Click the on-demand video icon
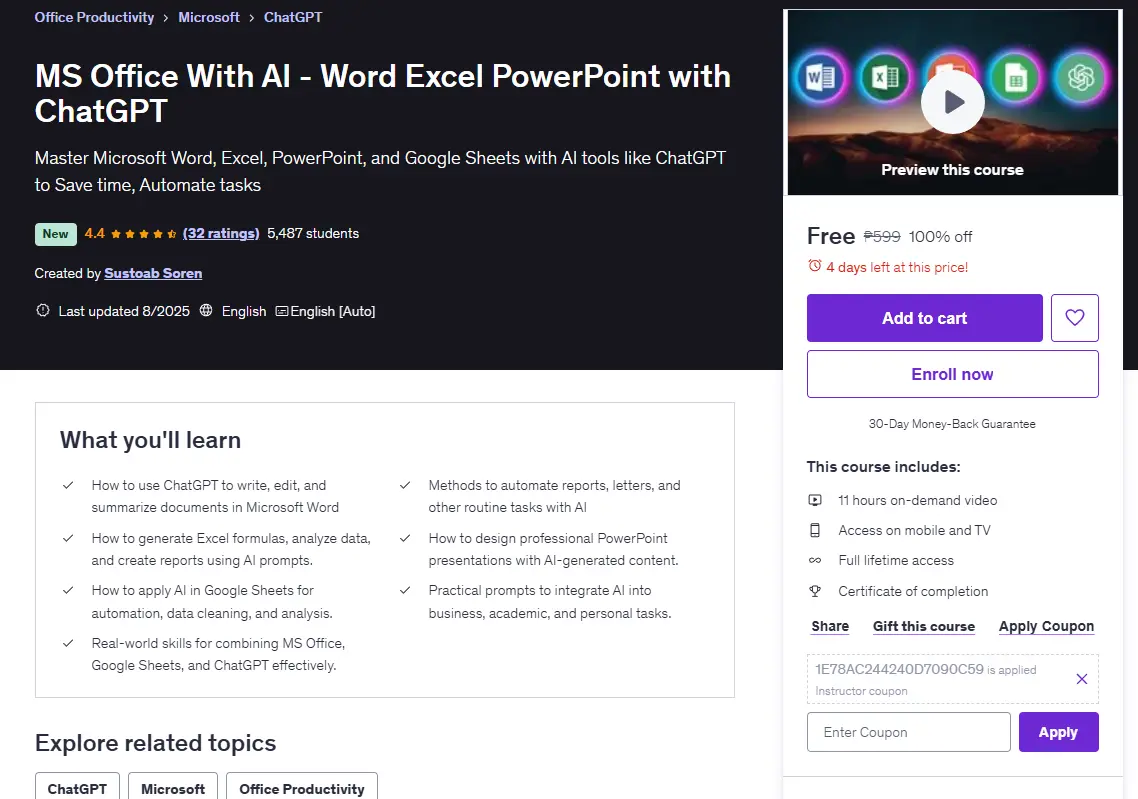Screen dimensions: 1138x799 815,500
